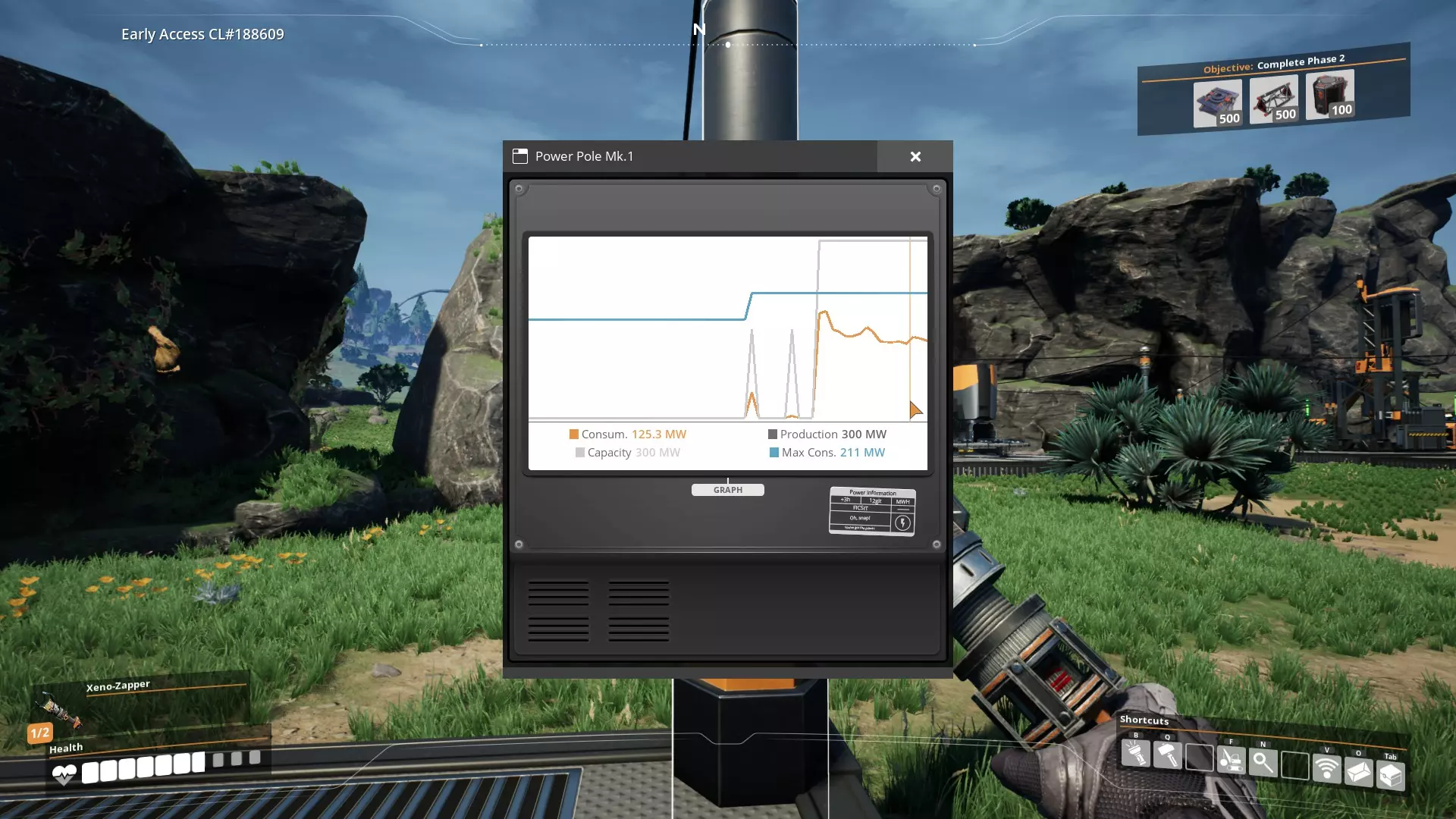1456x819 pixels.
Task: Open the inventory chest Tab shortcut
Action: (x=1390, y=776)
